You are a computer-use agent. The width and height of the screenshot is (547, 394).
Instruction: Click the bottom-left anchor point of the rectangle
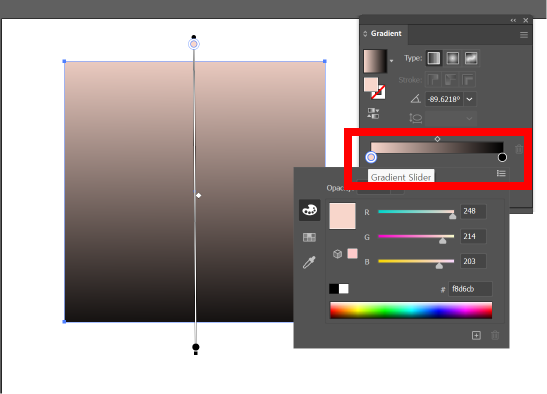point(64,321)
